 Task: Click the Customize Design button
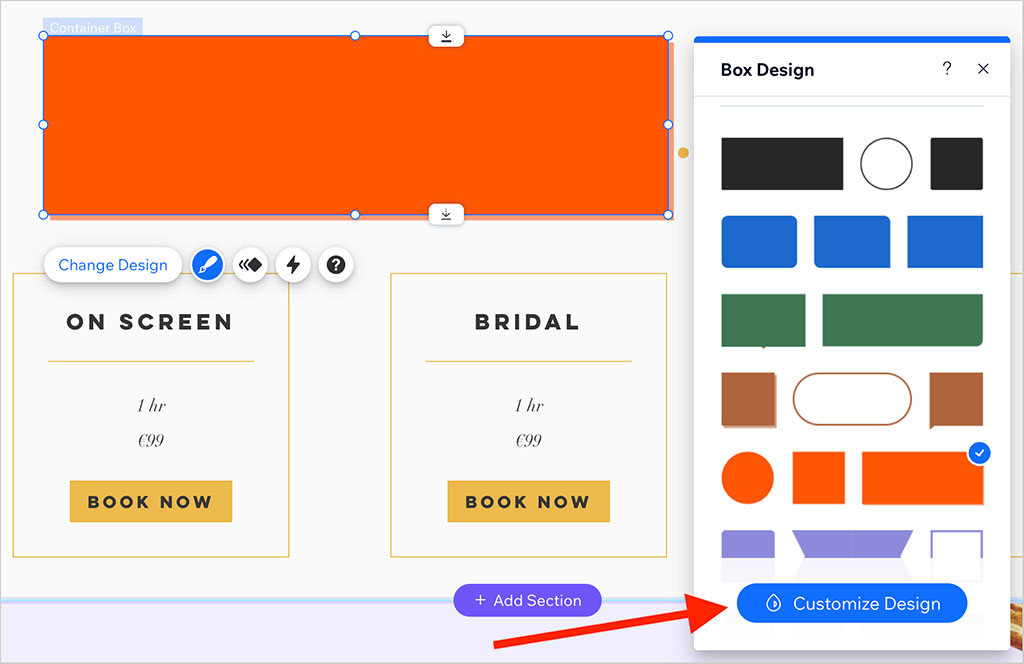pos(852,603)
